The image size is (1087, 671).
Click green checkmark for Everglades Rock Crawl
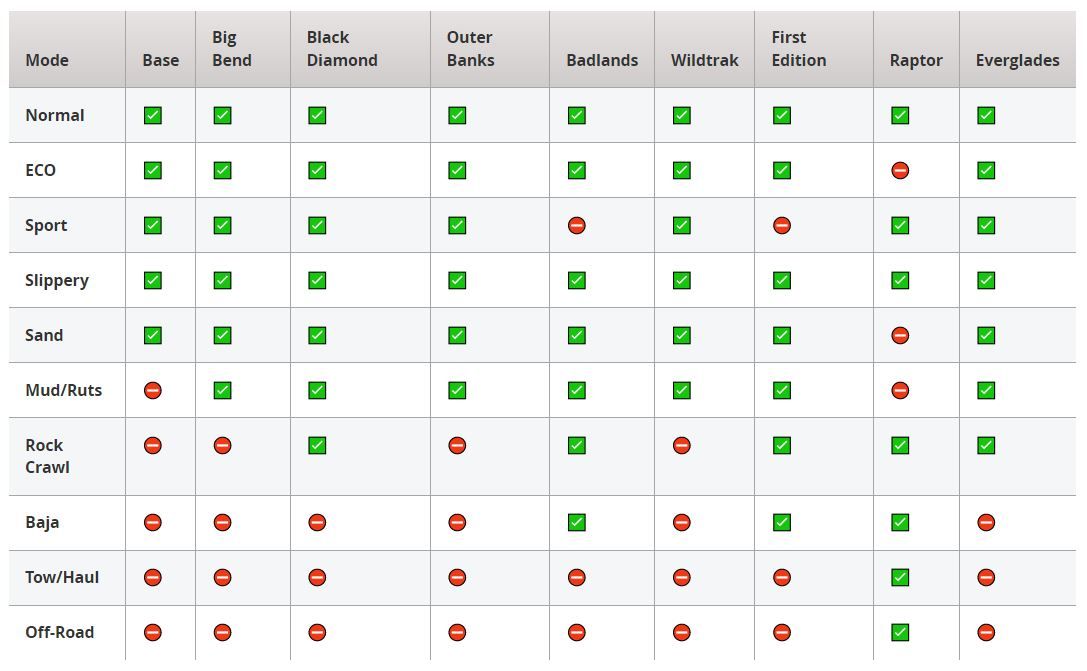click(986, 446)
